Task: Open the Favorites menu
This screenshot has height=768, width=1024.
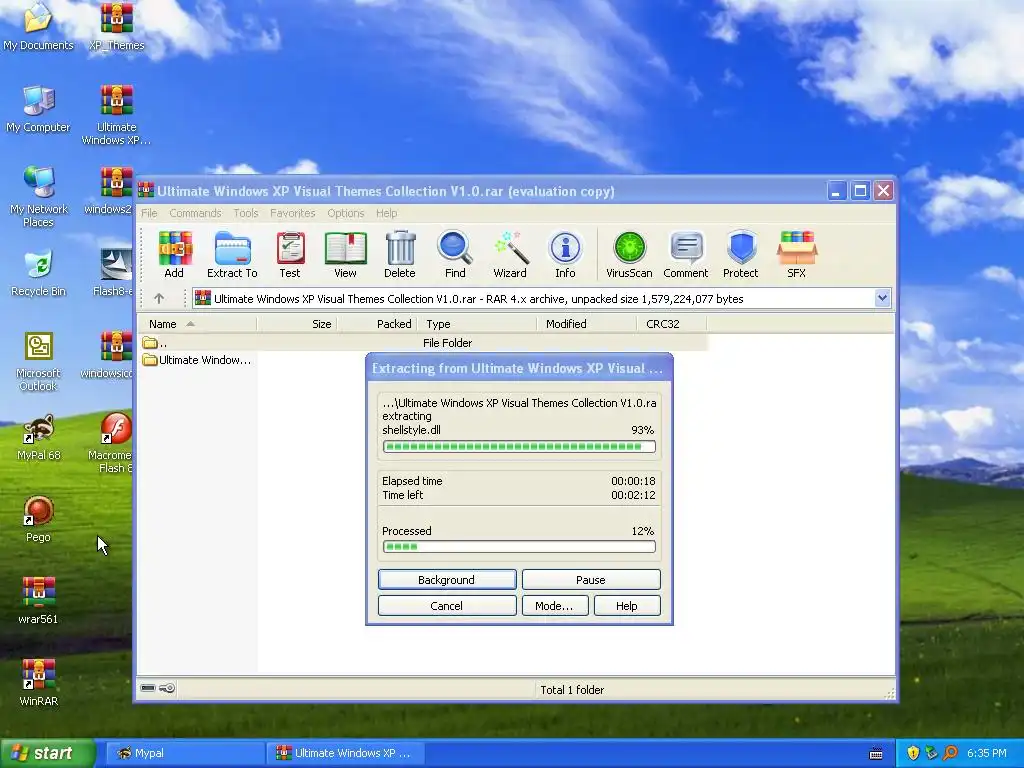Action: pos(293,213)
